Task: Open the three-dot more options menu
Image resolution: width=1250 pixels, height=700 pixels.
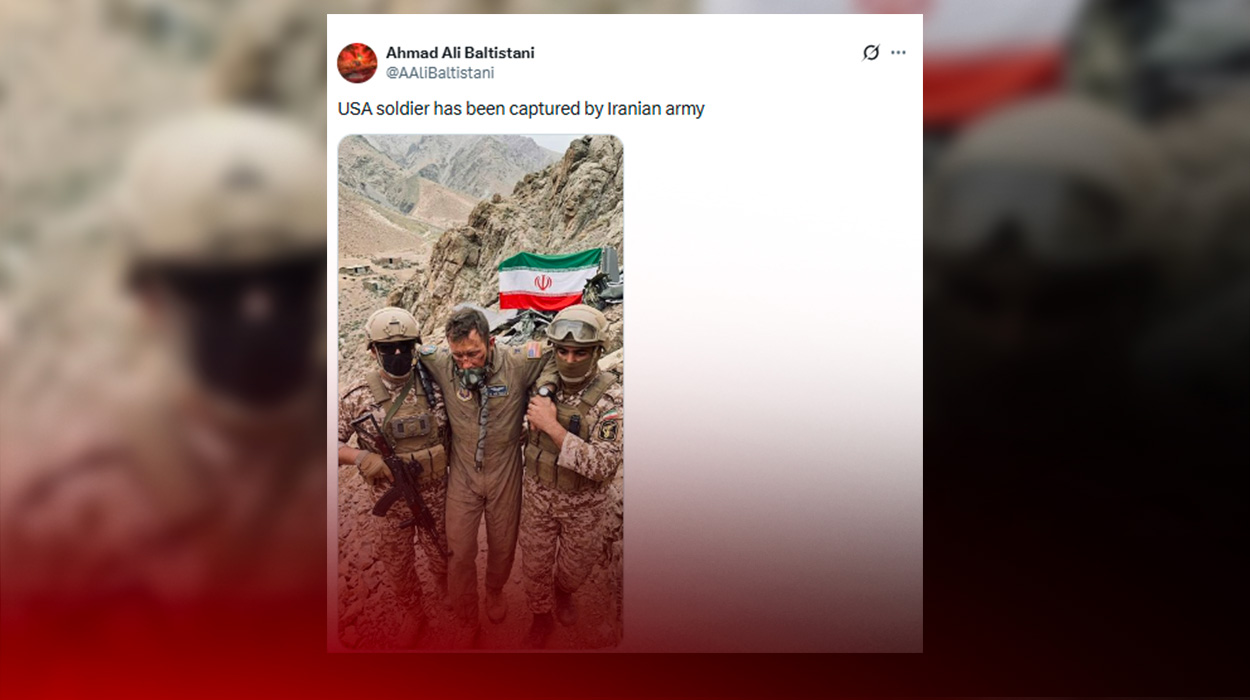Action: coord(898,53)
